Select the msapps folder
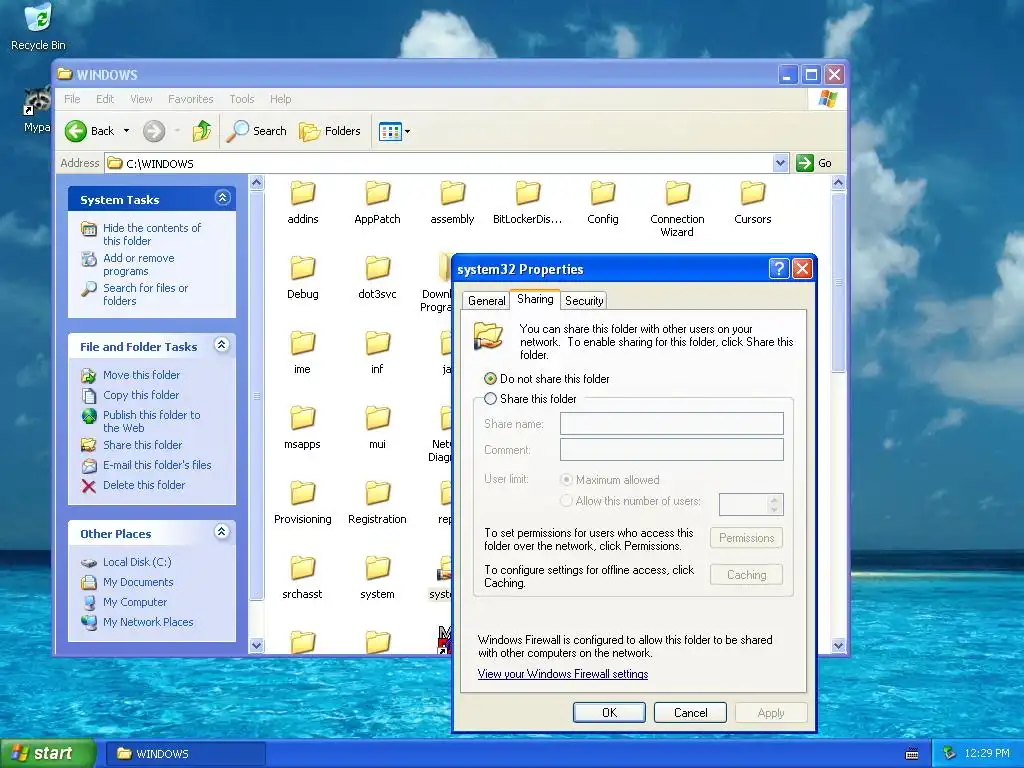The image size is (1024, 768). click(302, 428)
